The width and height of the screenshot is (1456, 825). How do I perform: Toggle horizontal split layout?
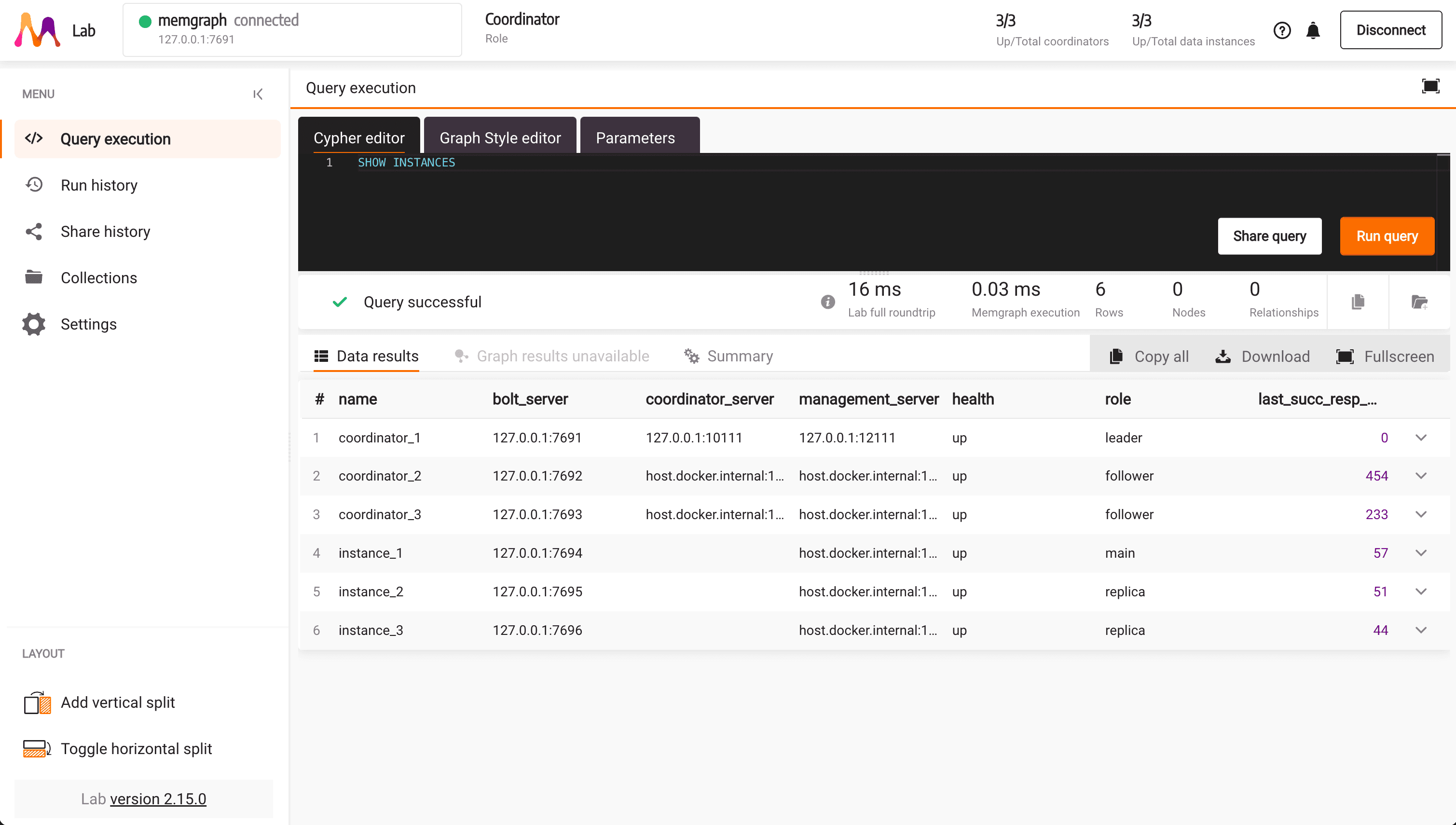pos(136,749)
